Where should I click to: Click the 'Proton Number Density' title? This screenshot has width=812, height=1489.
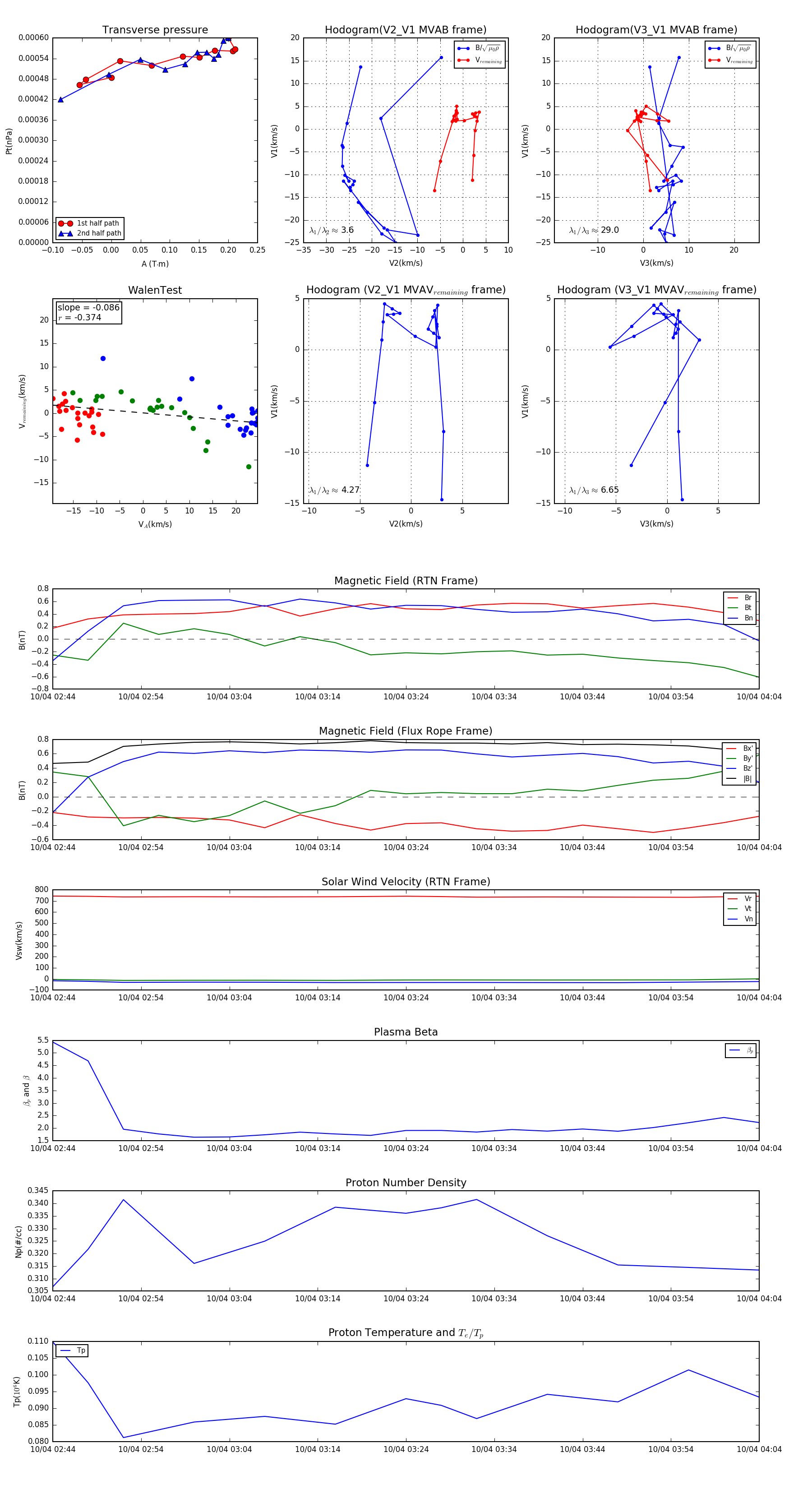tap(406, 1183)
